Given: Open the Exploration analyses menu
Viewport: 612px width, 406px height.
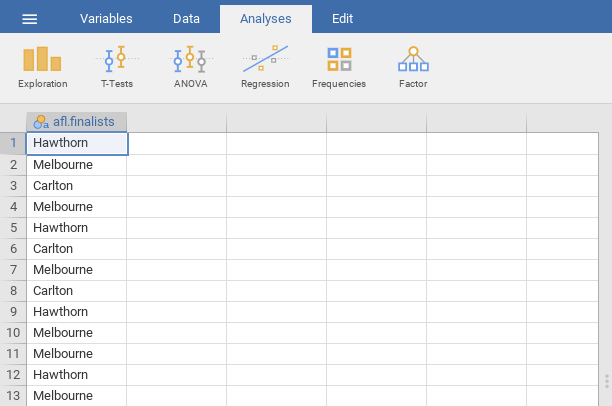Looking at the screenshot, I should click(x=43, y=67).
